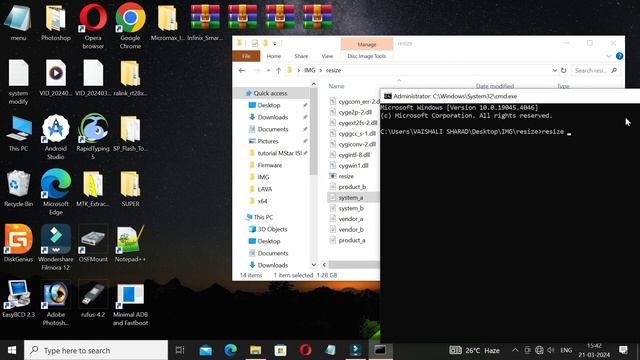Open the Share ribbon tab
Screen dimensions: 640x360
click(301, 56)
